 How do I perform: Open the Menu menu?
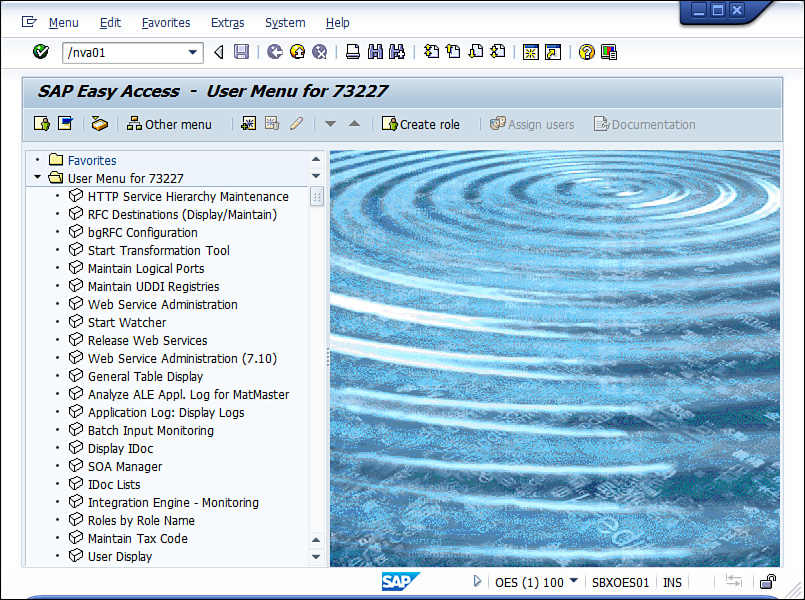click(x=64, y=23)
